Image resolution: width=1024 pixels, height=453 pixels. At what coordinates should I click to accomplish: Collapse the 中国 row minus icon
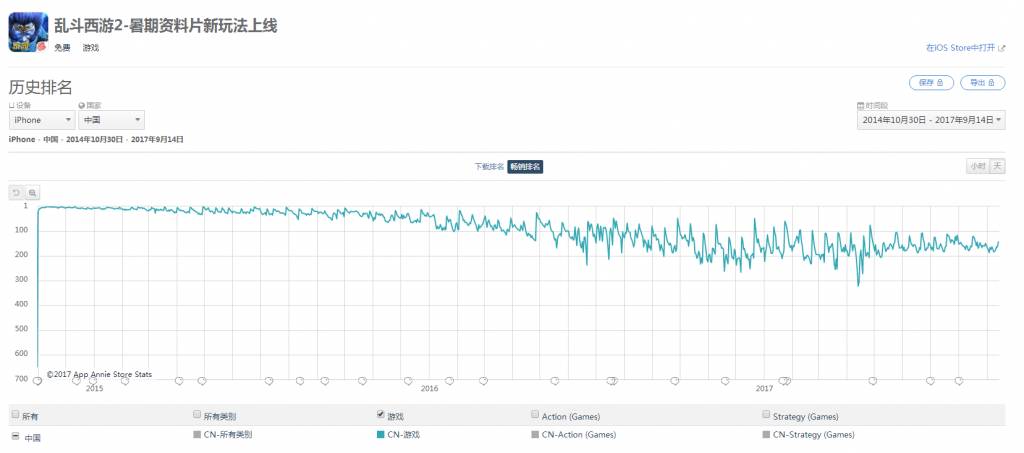tap(14, 437)
